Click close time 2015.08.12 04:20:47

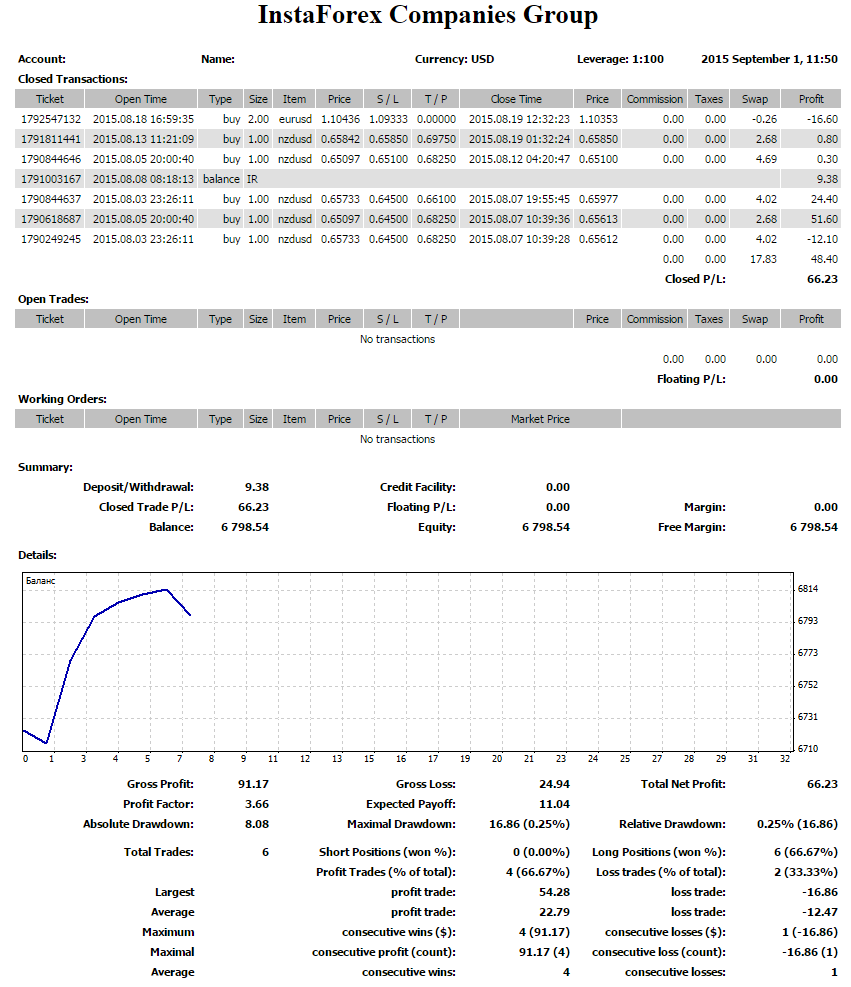pyautogui.click(x=519, y=159)
